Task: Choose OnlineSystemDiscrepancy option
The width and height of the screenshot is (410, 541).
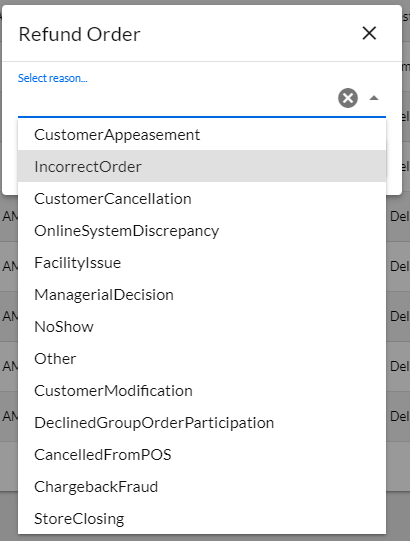Action: (202, 230)
